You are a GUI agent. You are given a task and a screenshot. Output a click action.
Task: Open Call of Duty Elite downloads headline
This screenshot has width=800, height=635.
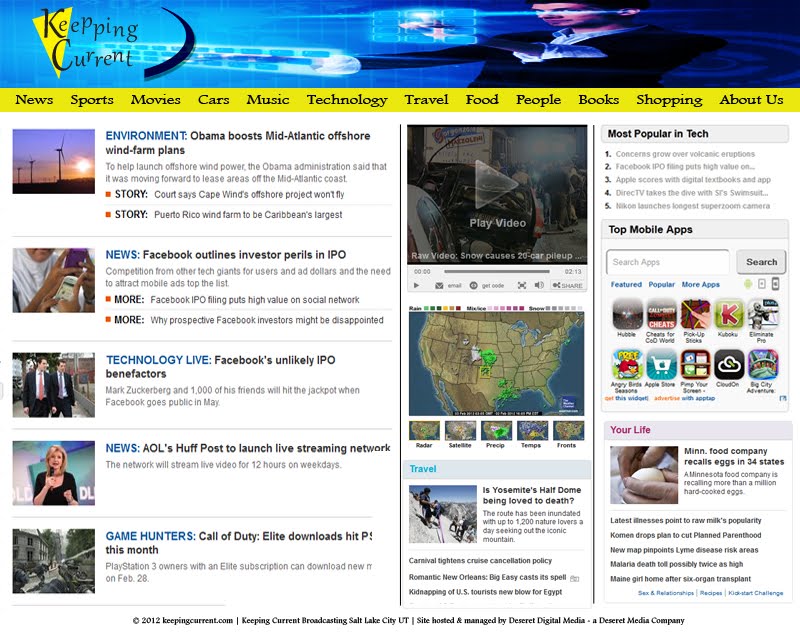[x=239, y=543]
